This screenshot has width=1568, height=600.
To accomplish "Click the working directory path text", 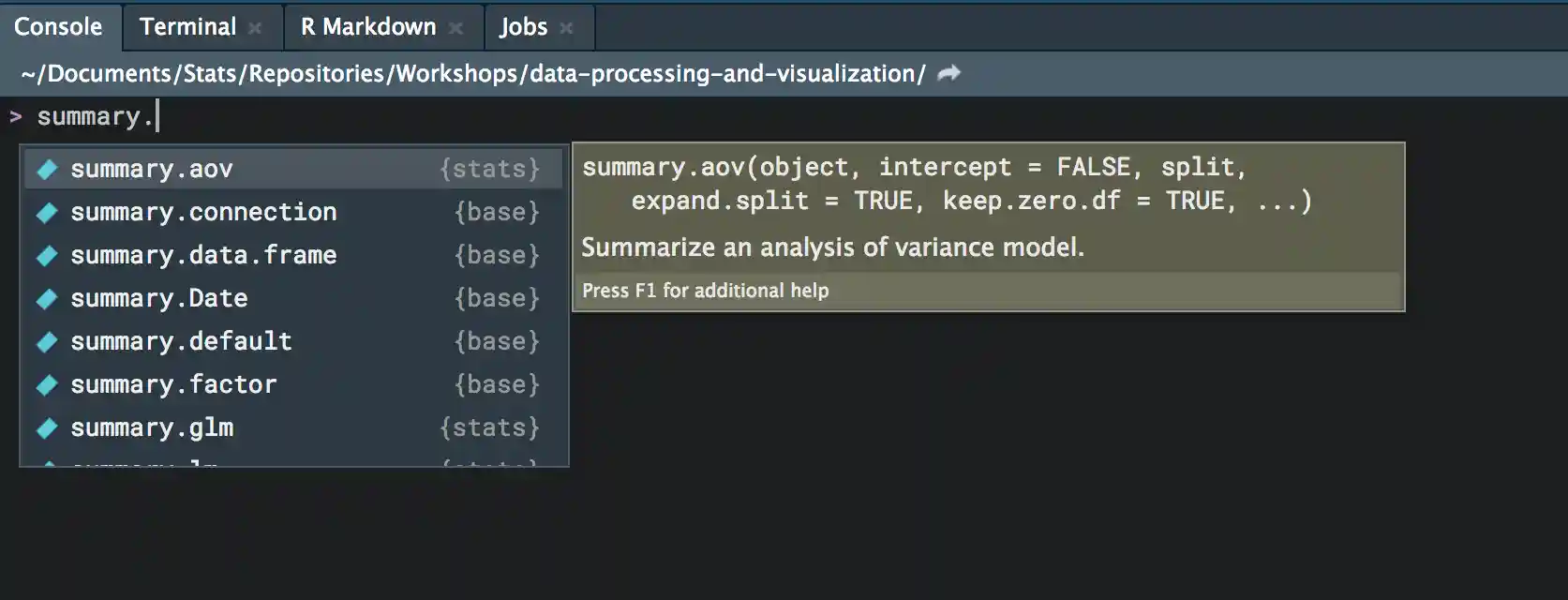I will tap(473, 73).
